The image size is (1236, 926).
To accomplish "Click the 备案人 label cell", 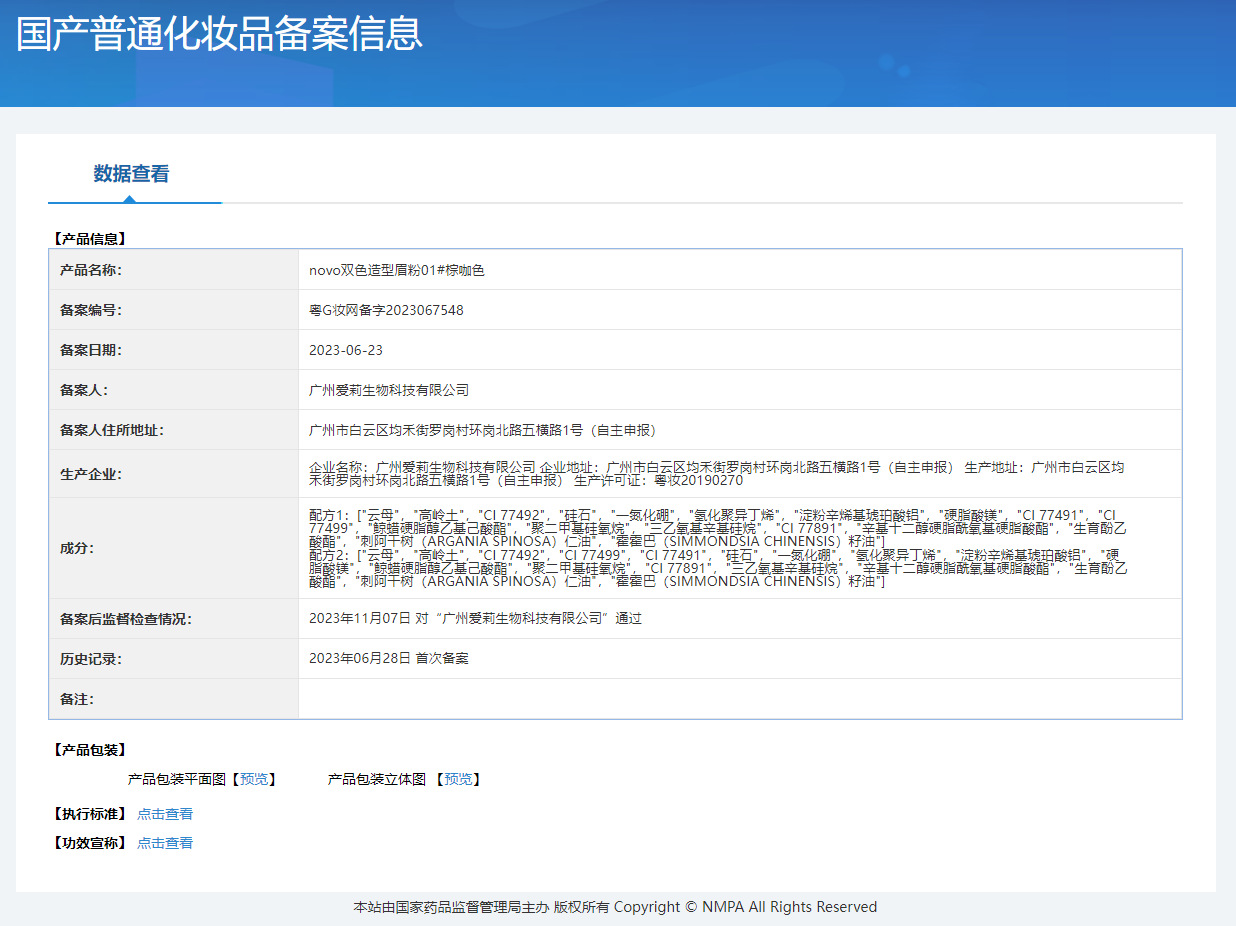I will (x=174, y=390).
